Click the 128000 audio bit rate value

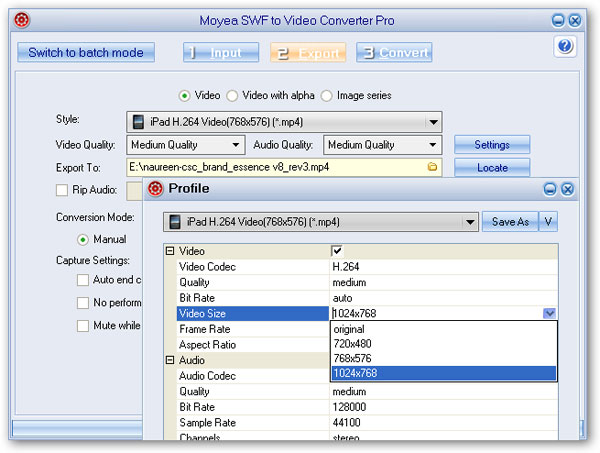click(x=349, y=407)
